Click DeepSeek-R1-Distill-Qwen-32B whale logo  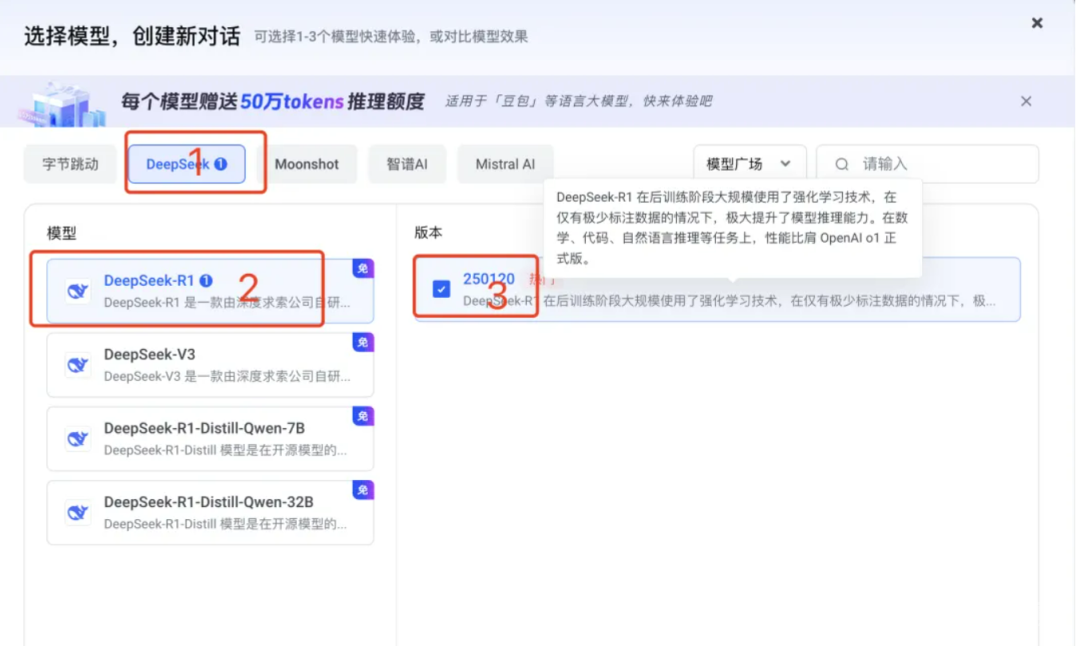pos(78,512)
